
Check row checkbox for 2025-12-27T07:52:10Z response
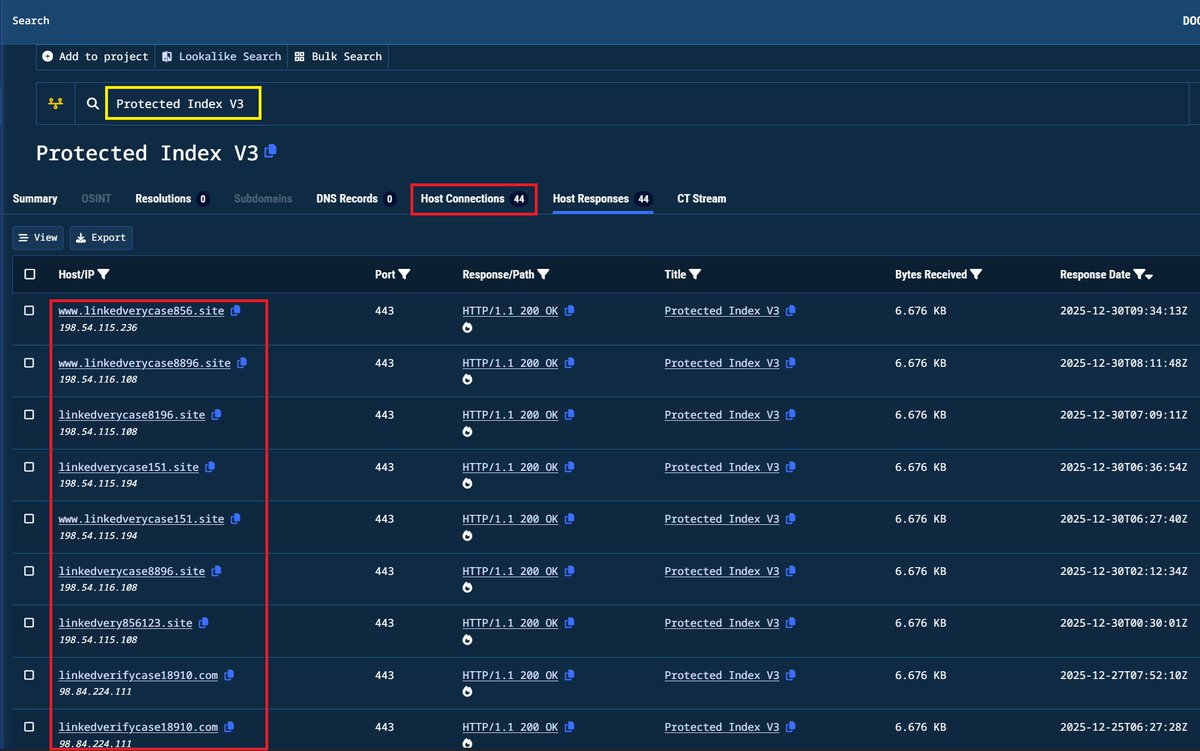point(29,675)
